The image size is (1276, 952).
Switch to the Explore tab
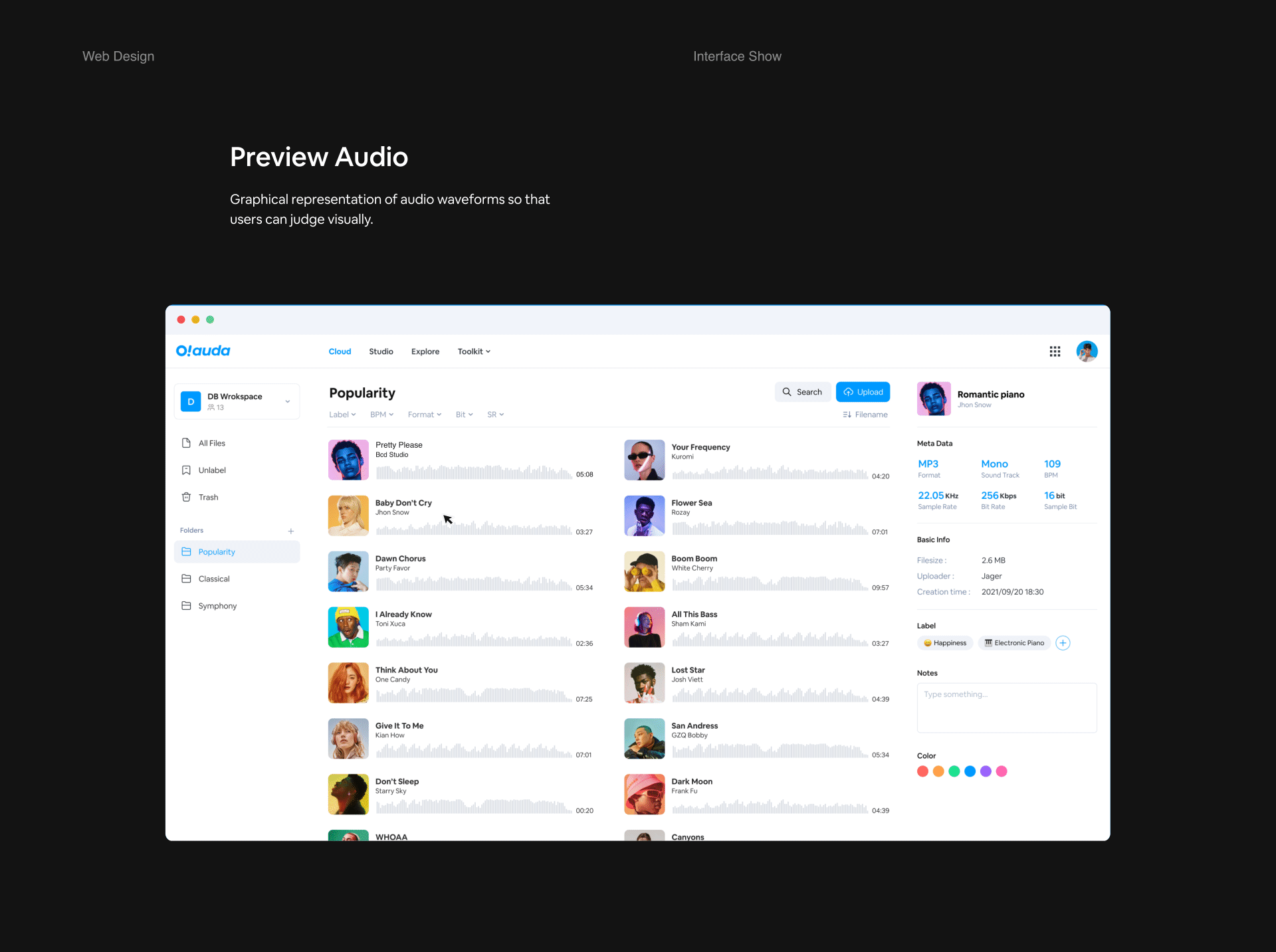click(425, 351)
